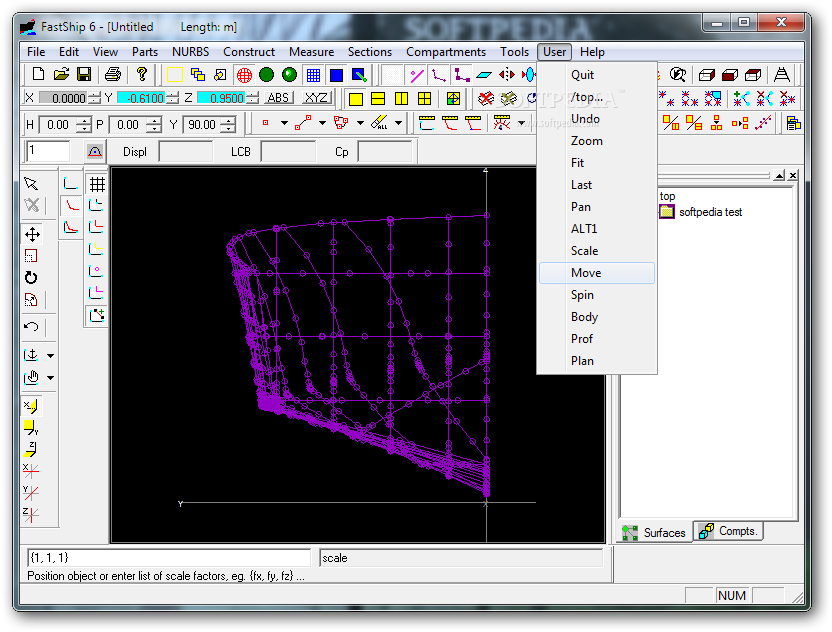The image size is (832, 632).
Task: Choose Move from the User menu
Action: point(596,273)
